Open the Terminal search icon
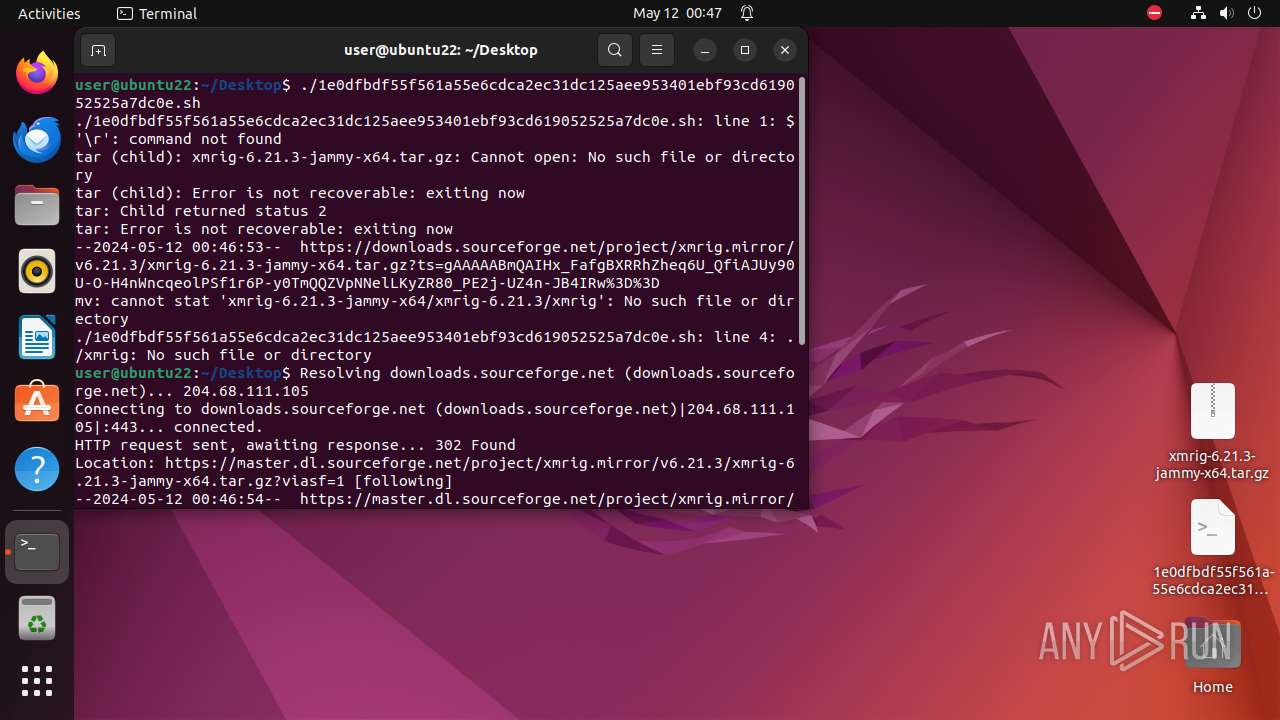 point(615,50)
